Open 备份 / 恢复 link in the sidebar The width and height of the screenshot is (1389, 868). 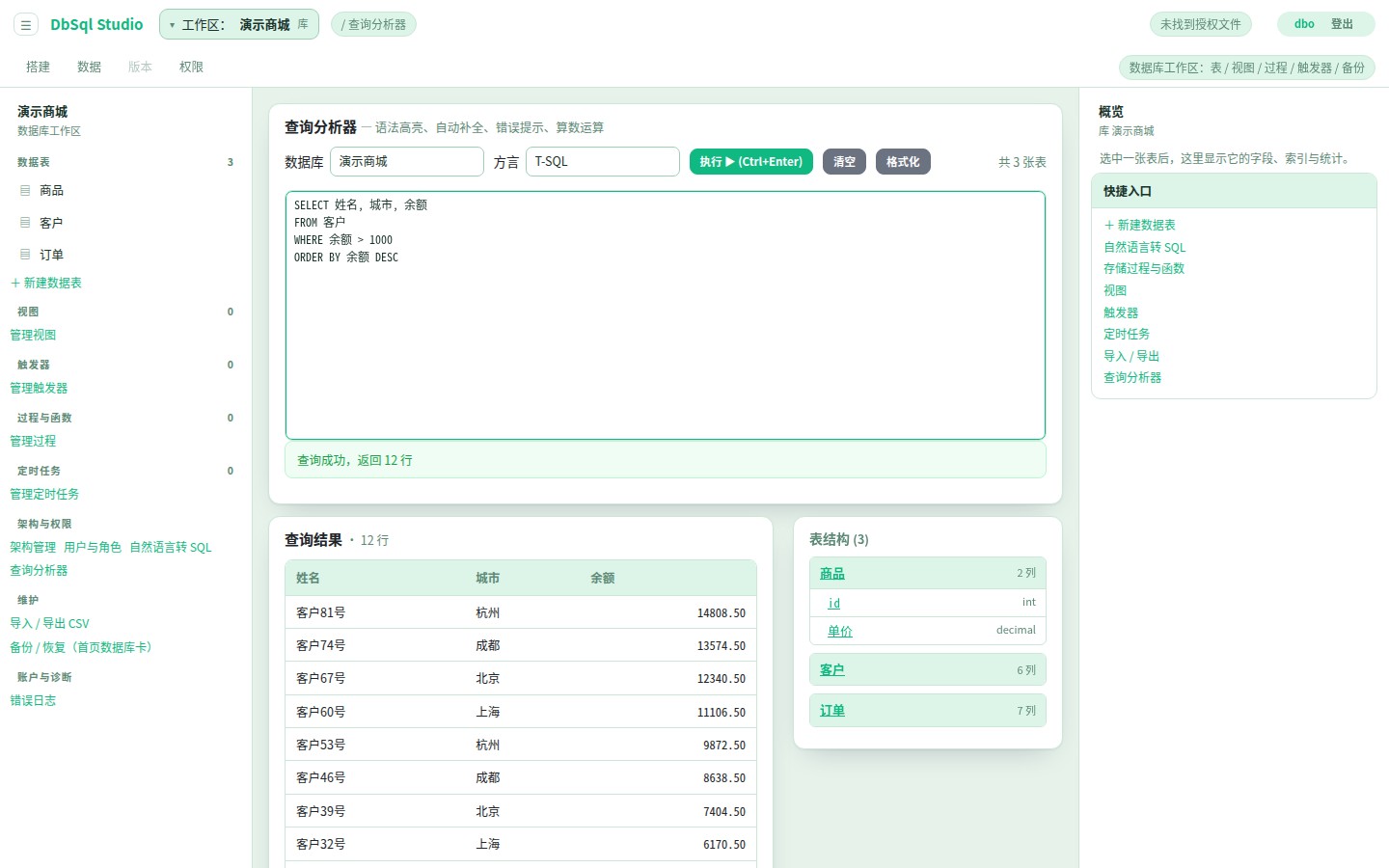81,647
